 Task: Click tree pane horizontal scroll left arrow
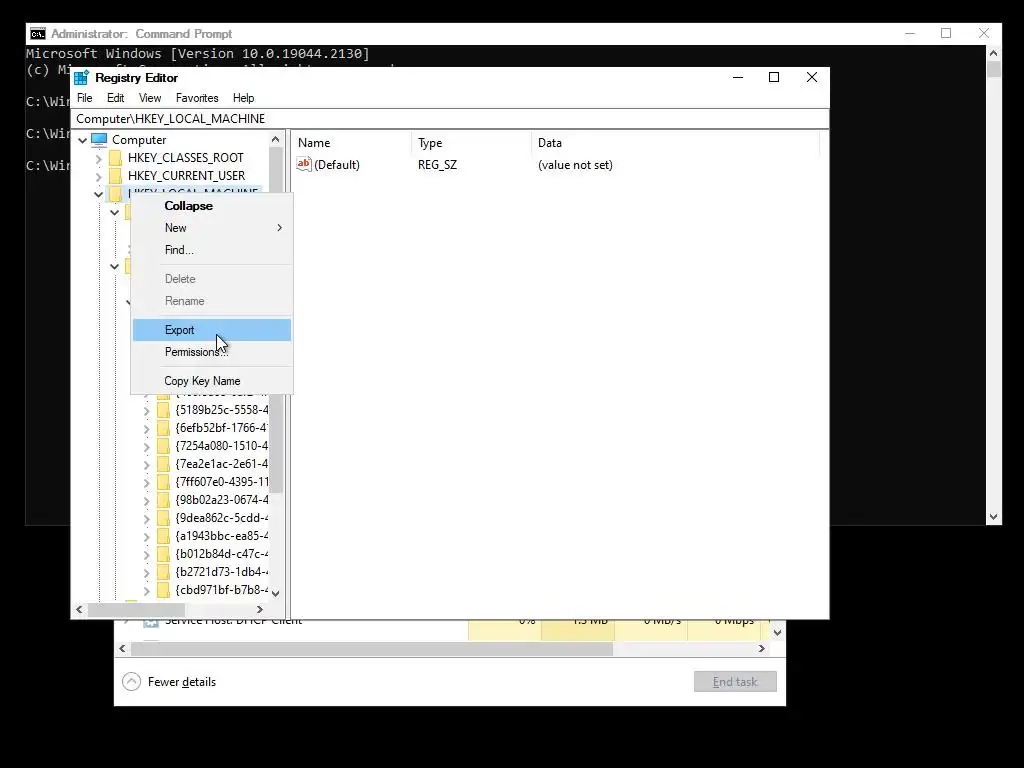(x=80, y=609)
